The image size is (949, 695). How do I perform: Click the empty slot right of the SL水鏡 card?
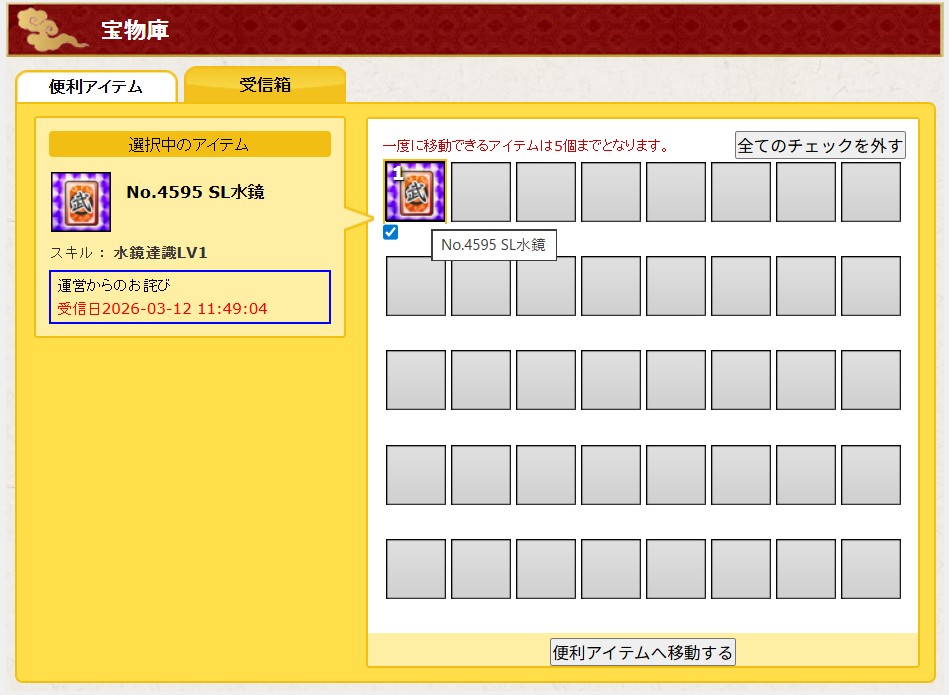click(x=480, y=192)
